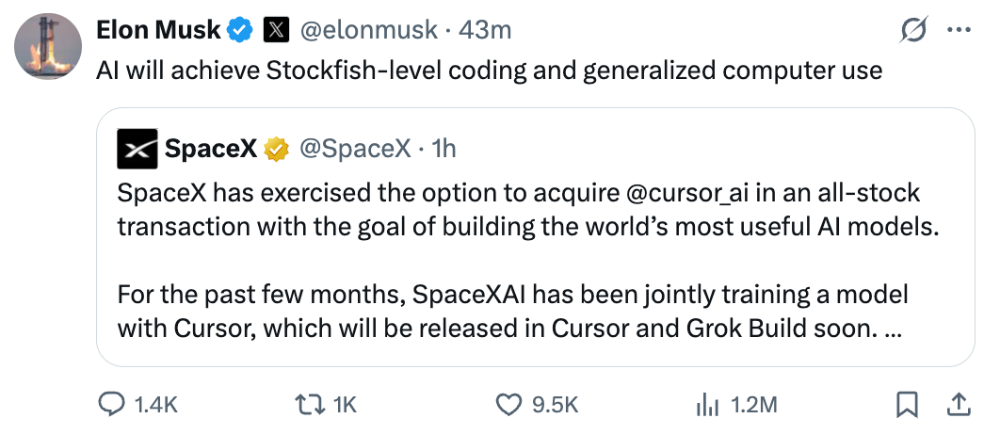Open Elon Musk's profile picture
The width and height of the screenshot is (1000, 433).
[x=48, y=46]
